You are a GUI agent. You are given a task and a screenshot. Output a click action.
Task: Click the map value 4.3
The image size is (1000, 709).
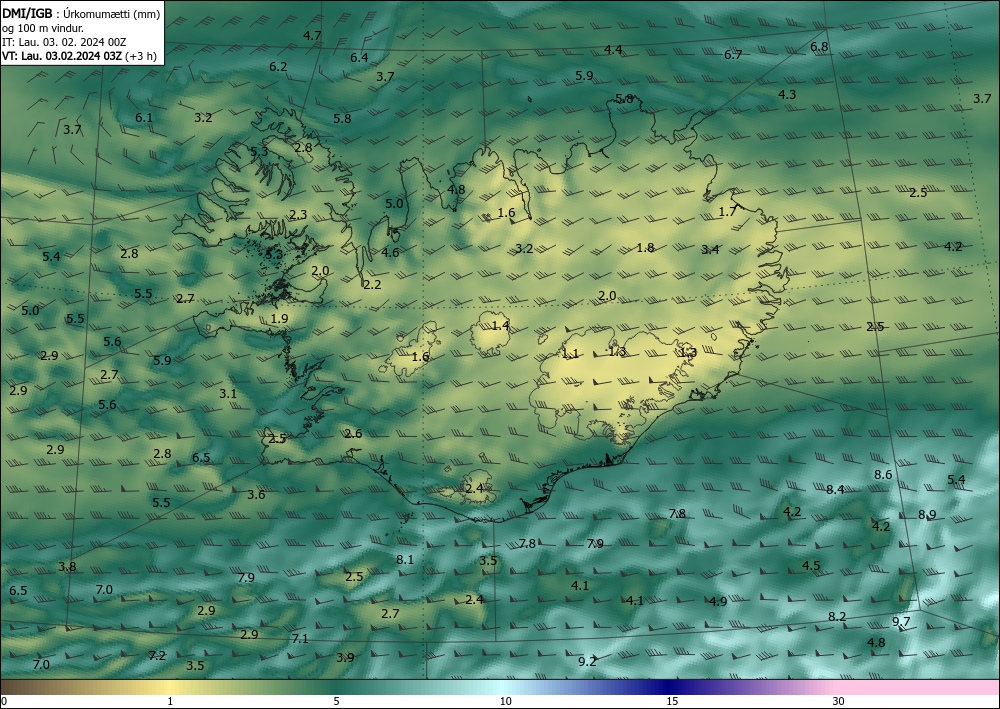click(x=787, y=94)
